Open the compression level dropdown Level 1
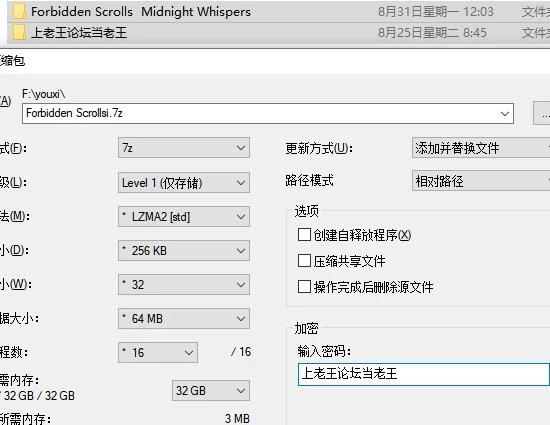The height and width of the screenshot is (425, 550). [184, 182]
